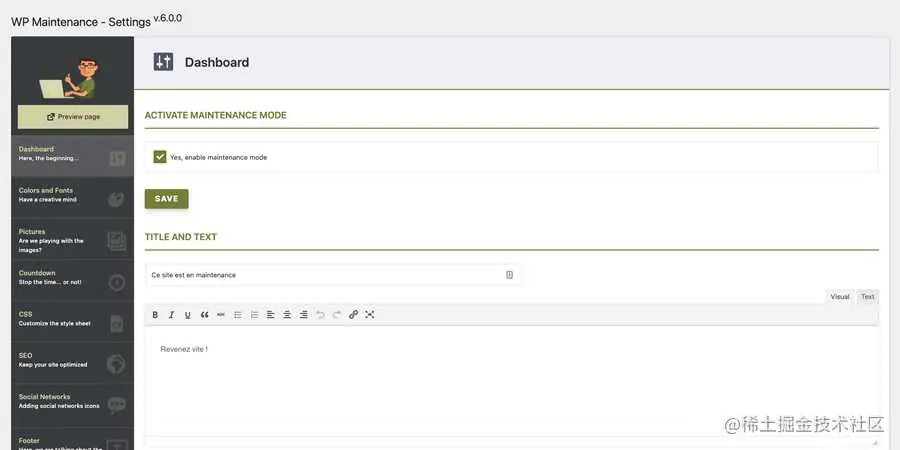900x450 pixels.
Task: Open the Colors and Fonts section
Action: pos(72,197)
